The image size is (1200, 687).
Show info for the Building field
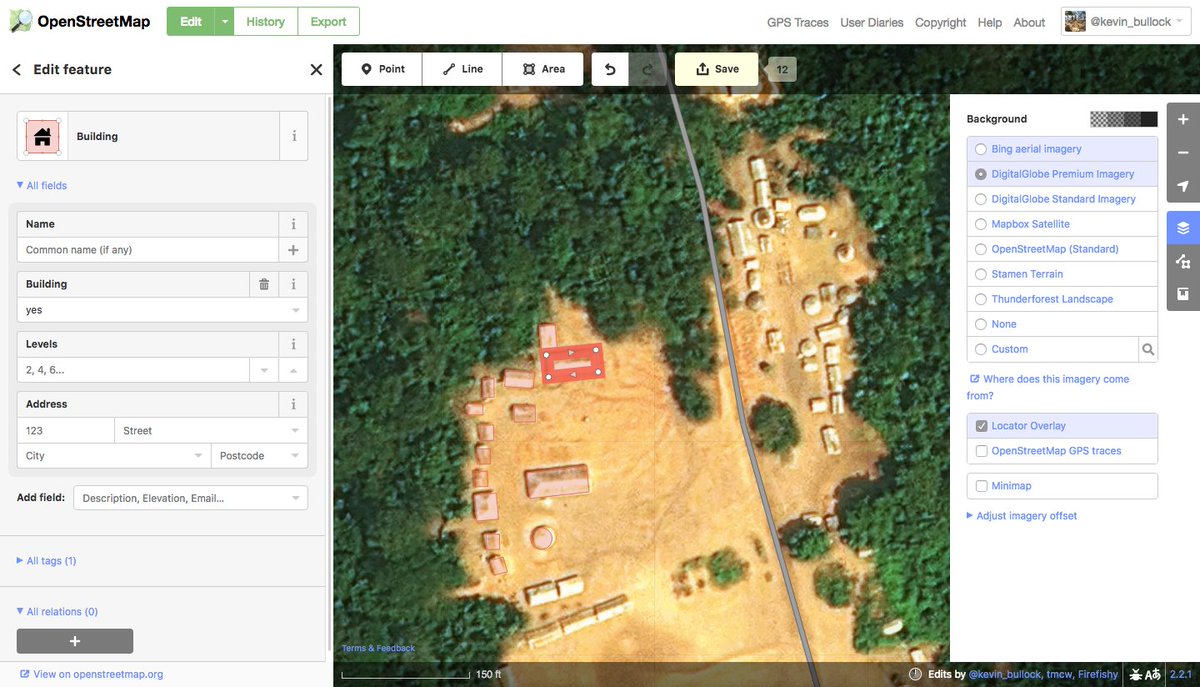click(293, 284)
